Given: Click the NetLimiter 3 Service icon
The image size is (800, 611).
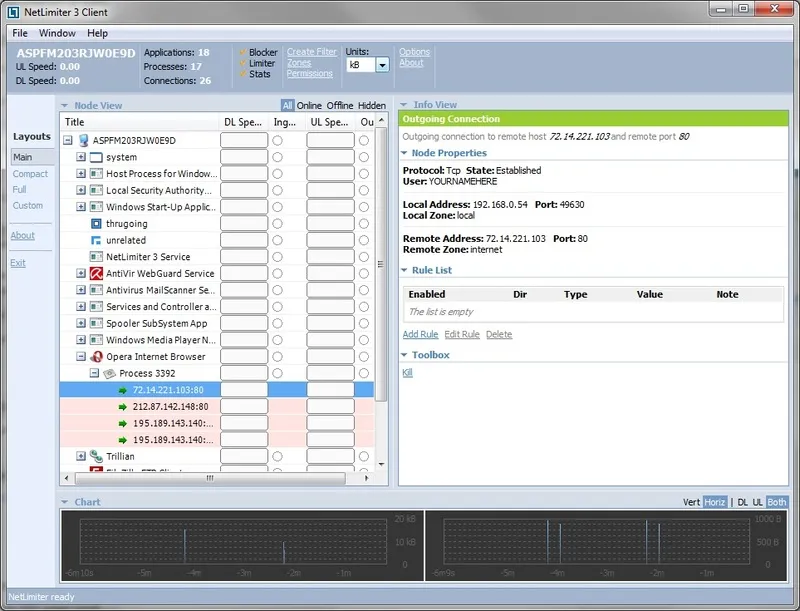Looking at the screenshot, I should click(x=96, y=257).
